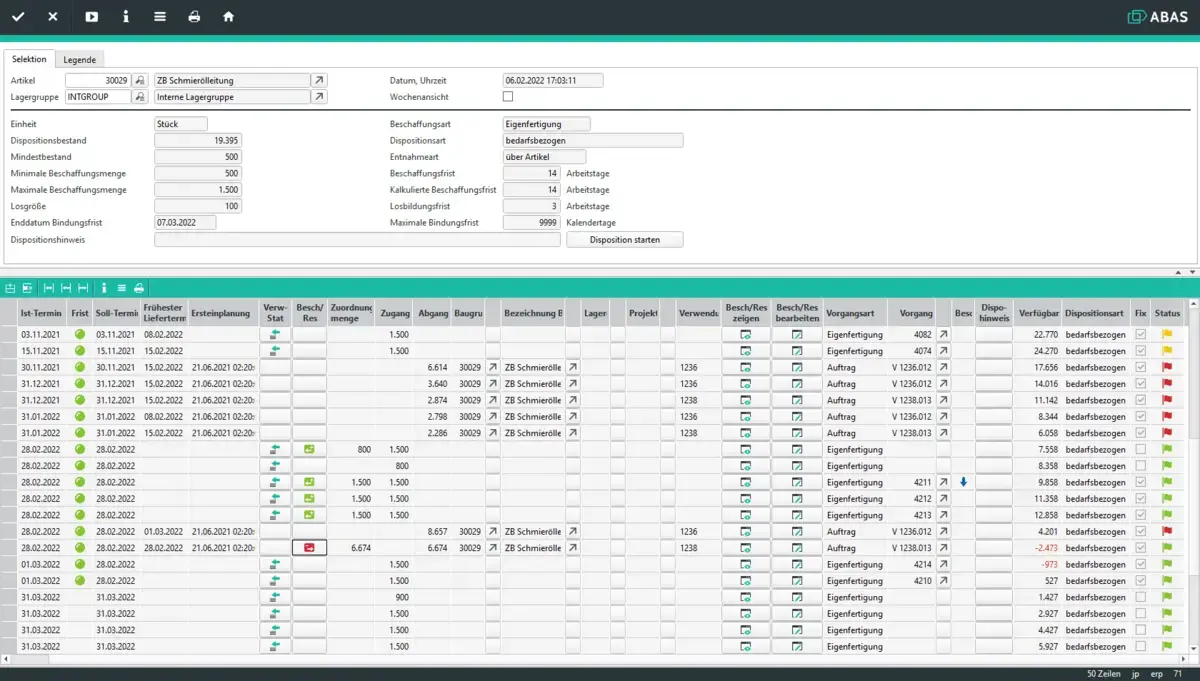Click the Verfügbar column header

click(1038, 313)
